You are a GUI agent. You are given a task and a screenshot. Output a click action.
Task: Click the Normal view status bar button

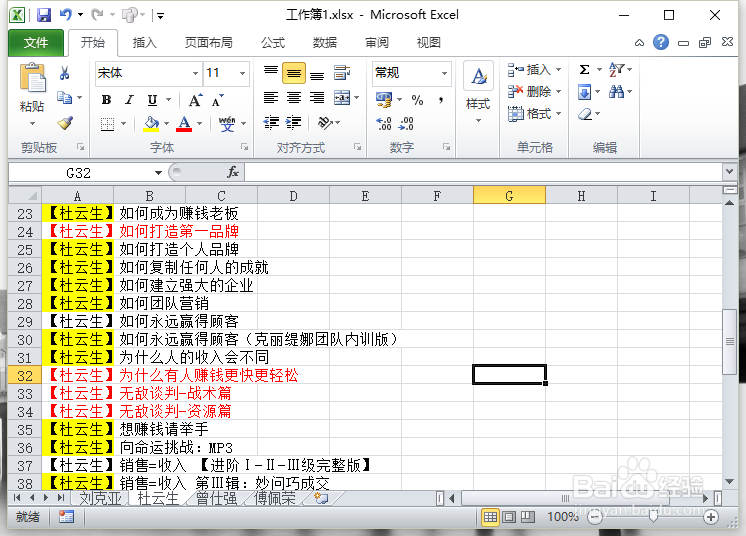pyautogui.click(x=490, y=517)
